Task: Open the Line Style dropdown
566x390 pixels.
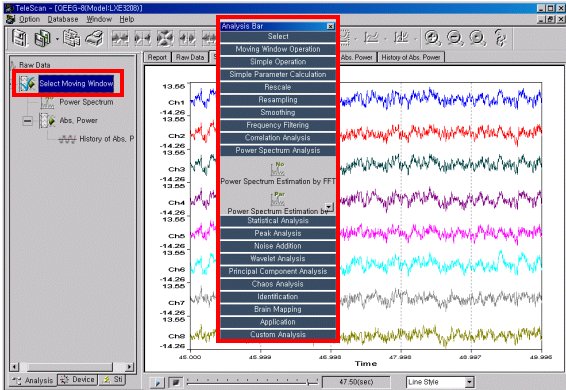Action: (x=469, y=382)
